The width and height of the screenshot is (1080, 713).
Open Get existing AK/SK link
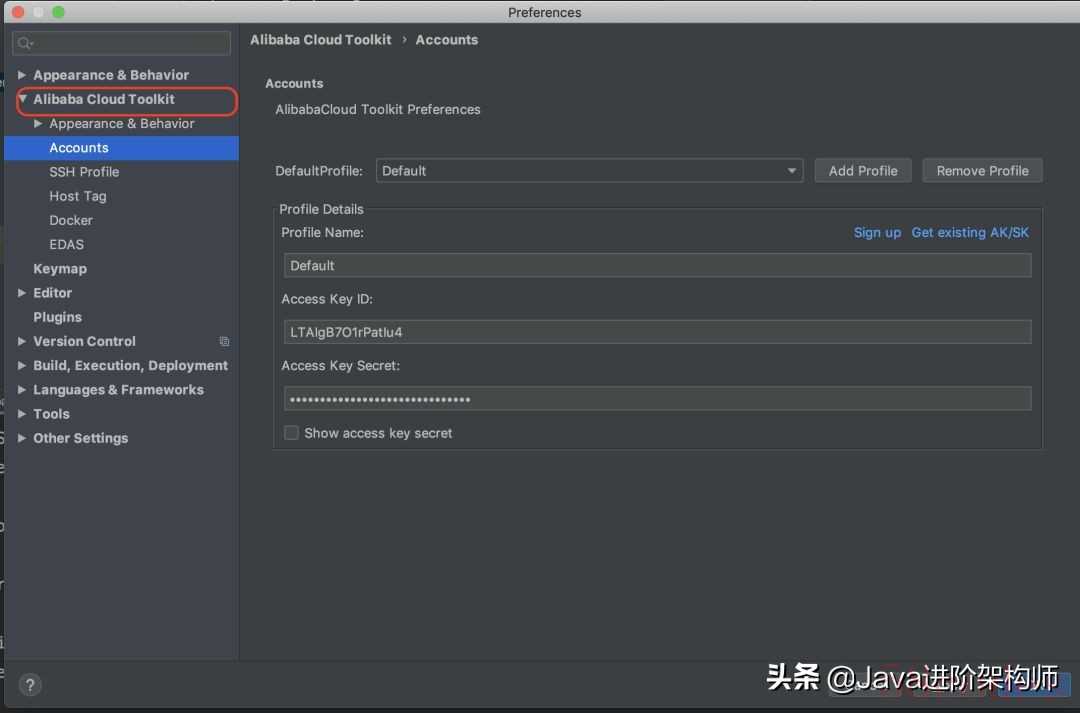[970, 232]
